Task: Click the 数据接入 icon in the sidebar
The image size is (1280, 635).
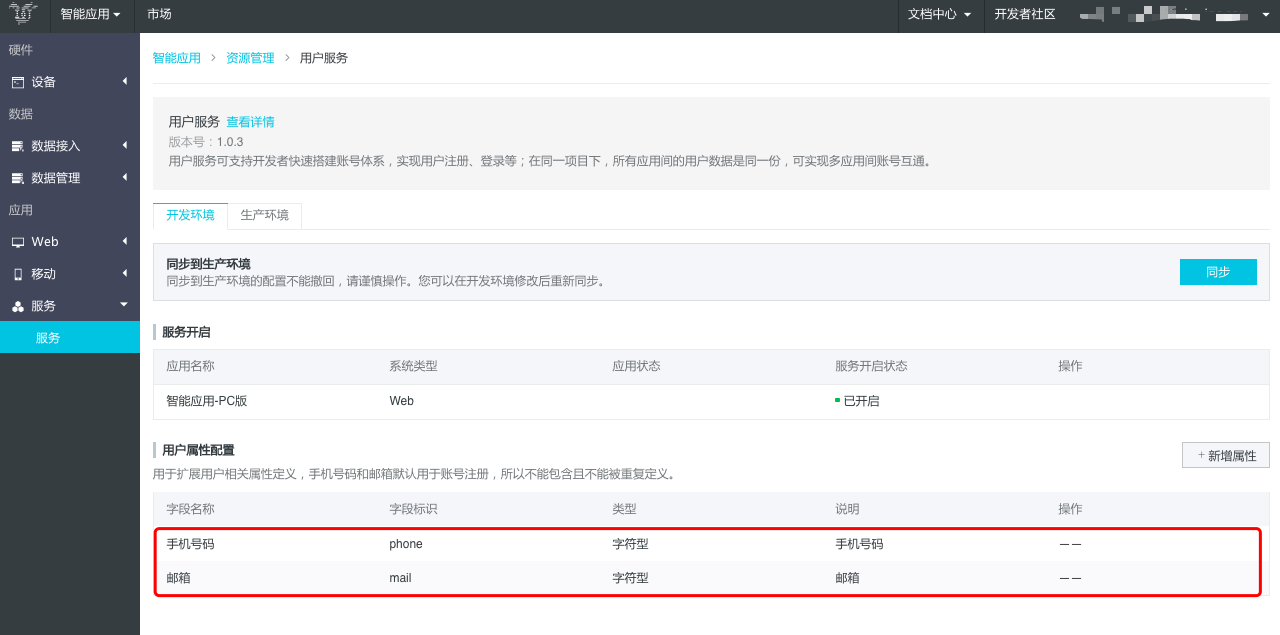Action: 18,146
